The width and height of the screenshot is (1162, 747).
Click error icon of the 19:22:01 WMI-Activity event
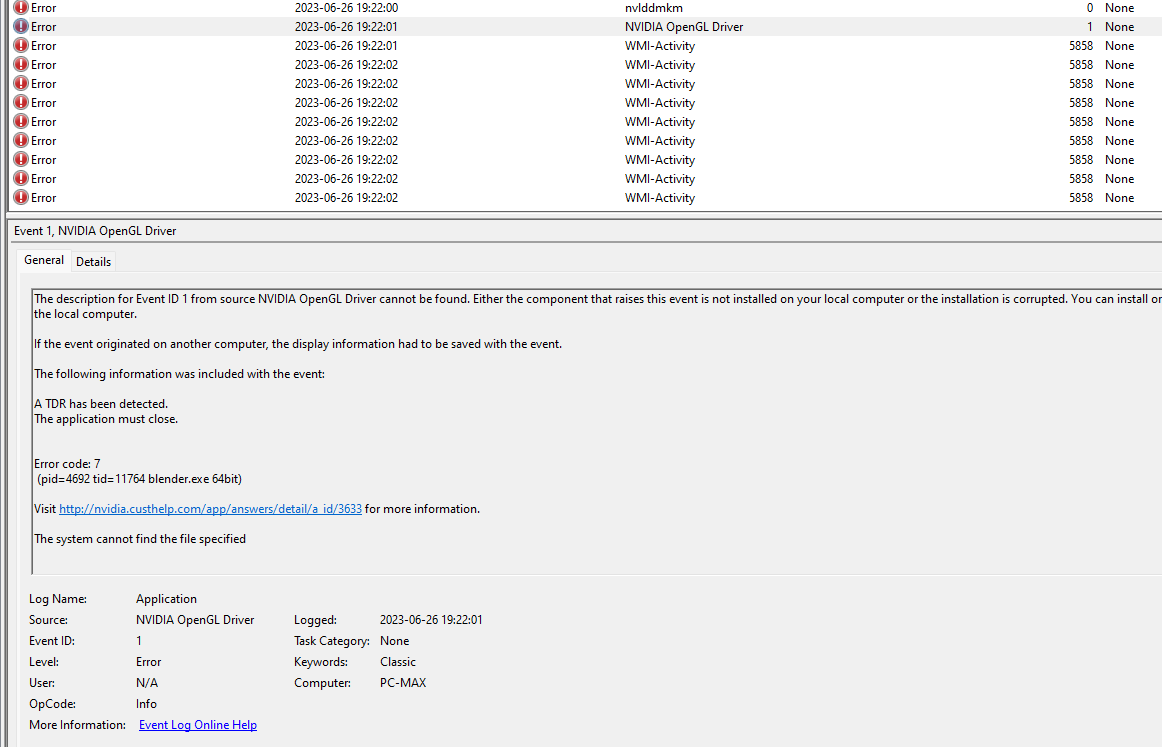(x=20, y=46)
